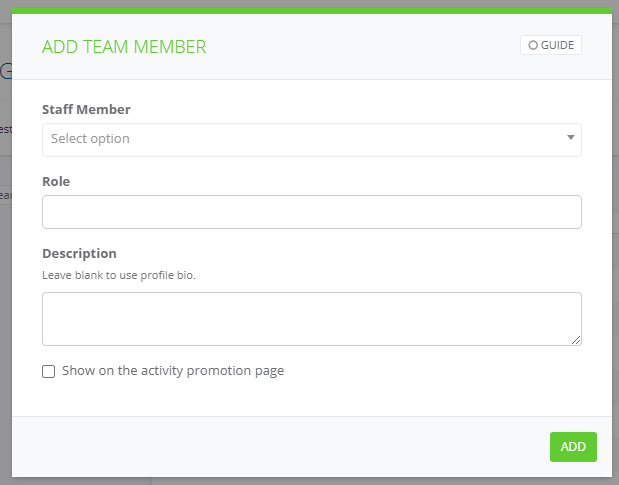Viewport: 619px width, 485px height.
Task: Click the 'Select option' placeholder text
Action: [x=90, y=139]
